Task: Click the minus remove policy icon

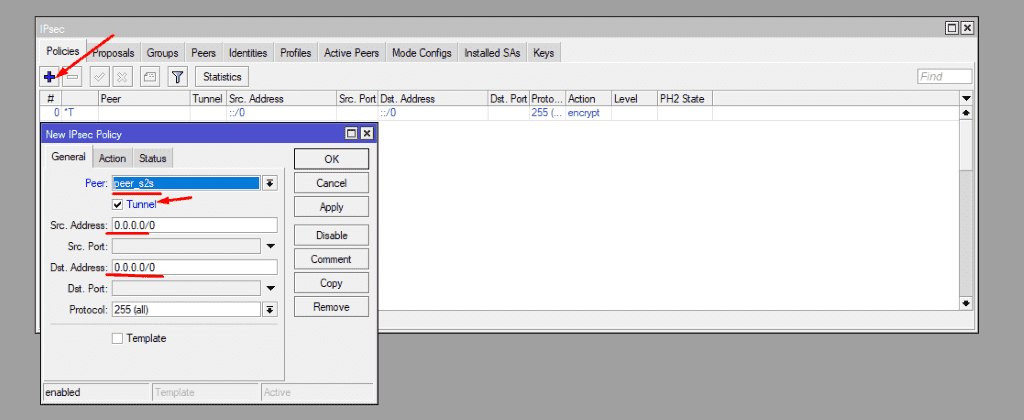Action: [72, 76]
